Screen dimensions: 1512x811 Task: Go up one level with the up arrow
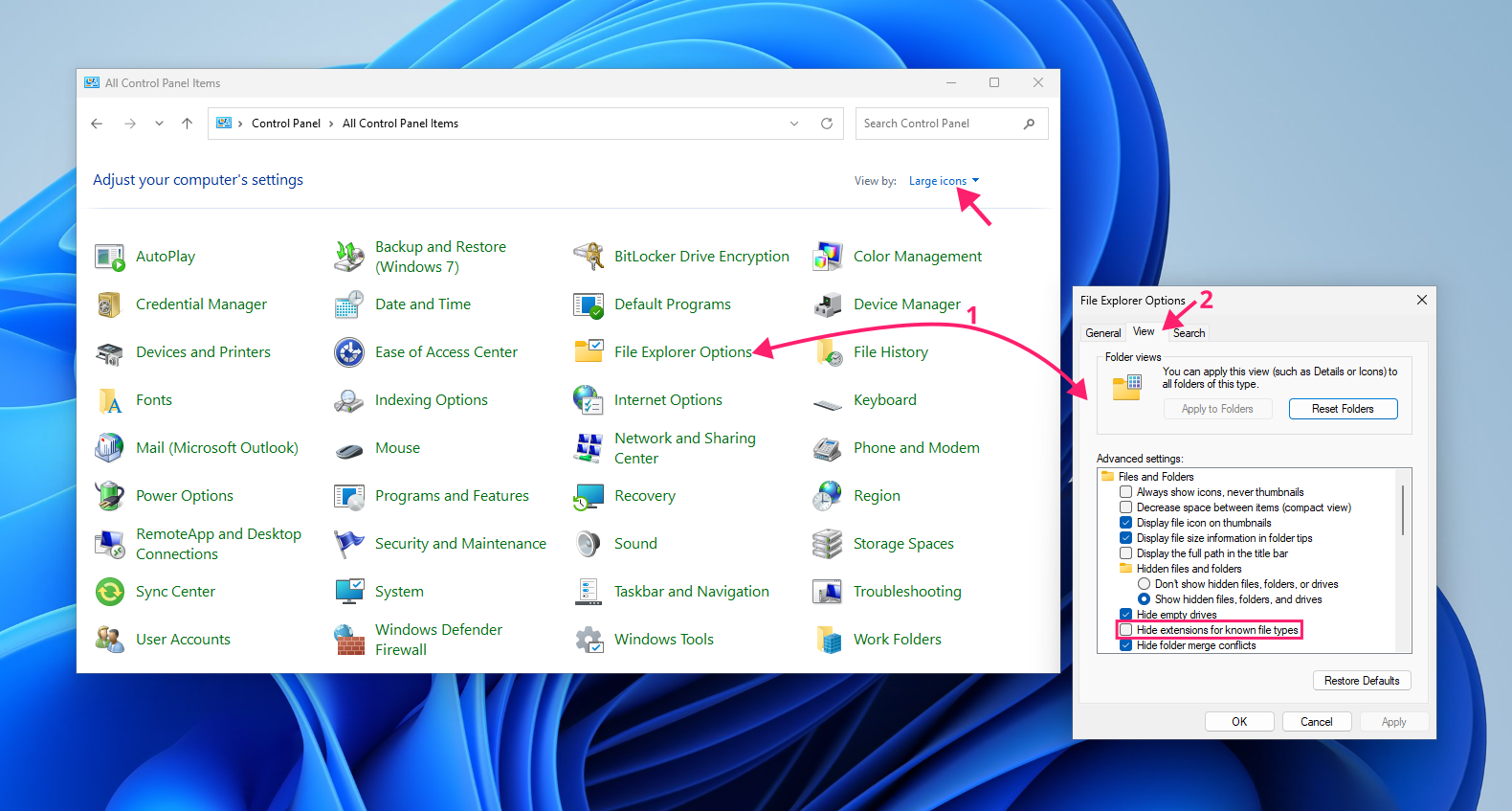[188, 124]
